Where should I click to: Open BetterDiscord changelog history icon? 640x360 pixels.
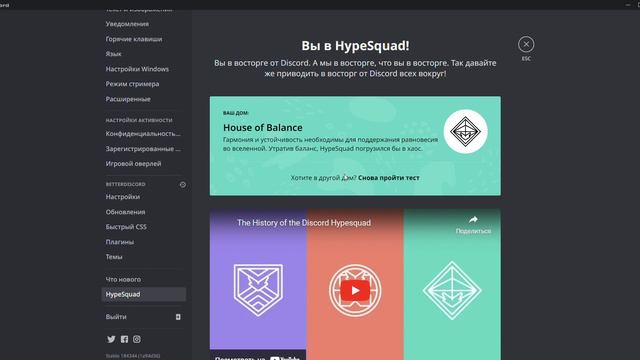(183, 184)
